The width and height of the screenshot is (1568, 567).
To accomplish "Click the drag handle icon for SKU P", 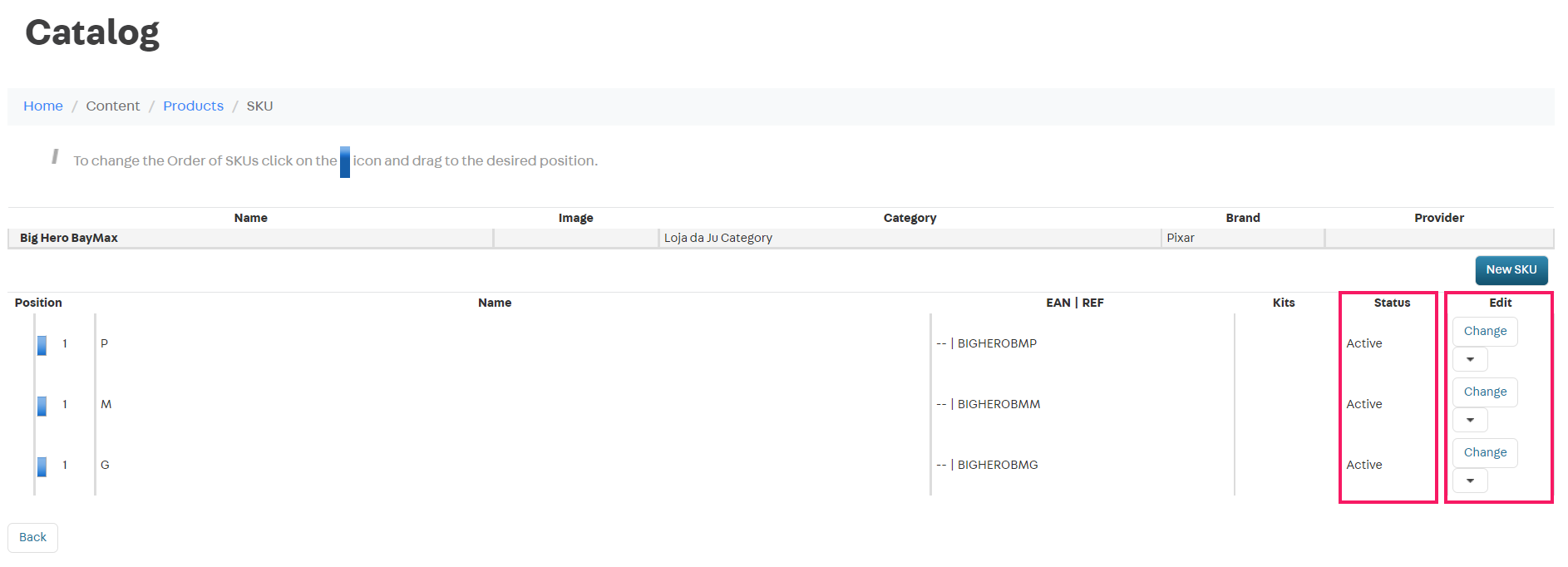I will click(42, 345).
